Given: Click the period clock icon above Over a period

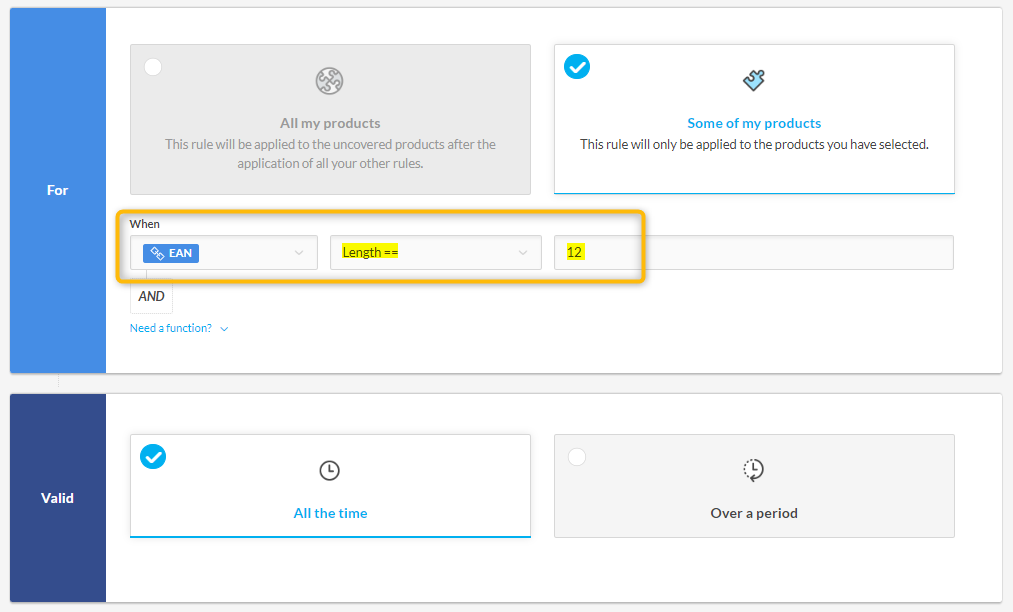Looking at the screenshot, I should [x=754, y=470].
